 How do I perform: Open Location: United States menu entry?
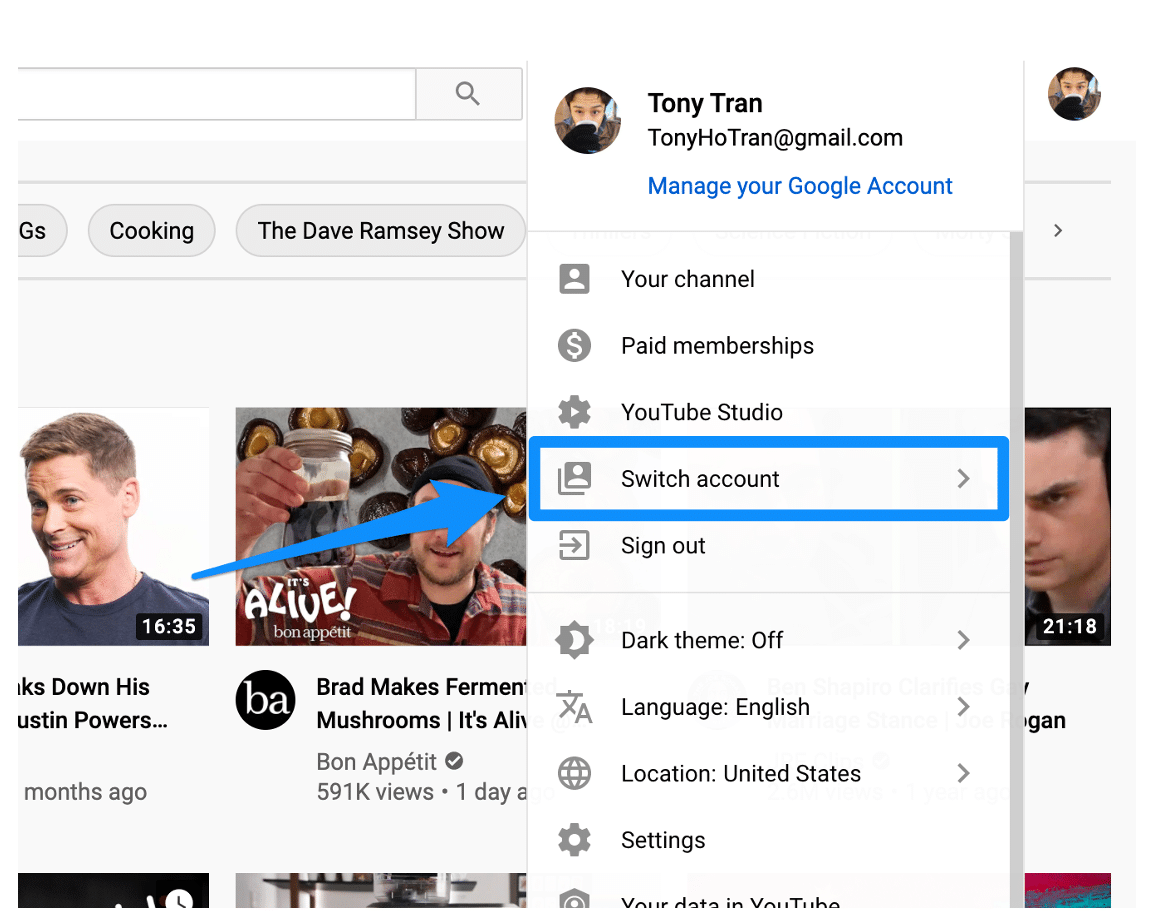pyautogui.click(x=769, y=773)
